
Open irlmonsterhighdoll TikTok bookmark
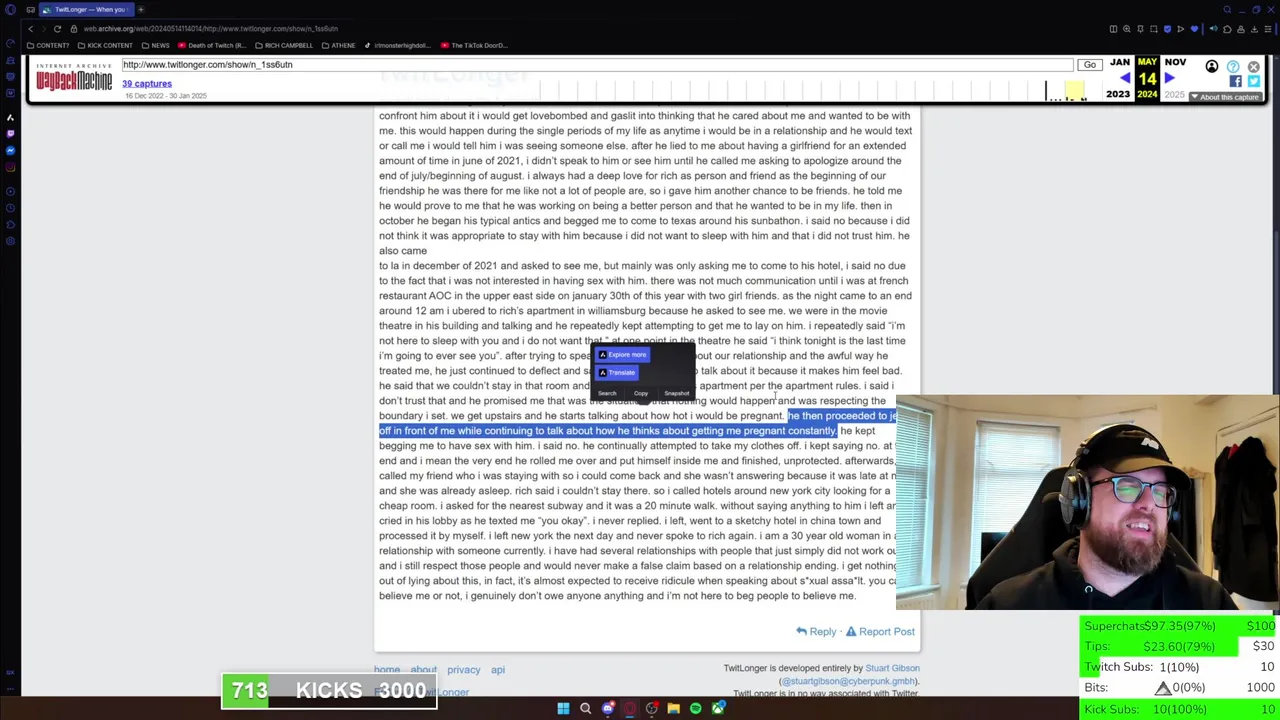(398, 45)
